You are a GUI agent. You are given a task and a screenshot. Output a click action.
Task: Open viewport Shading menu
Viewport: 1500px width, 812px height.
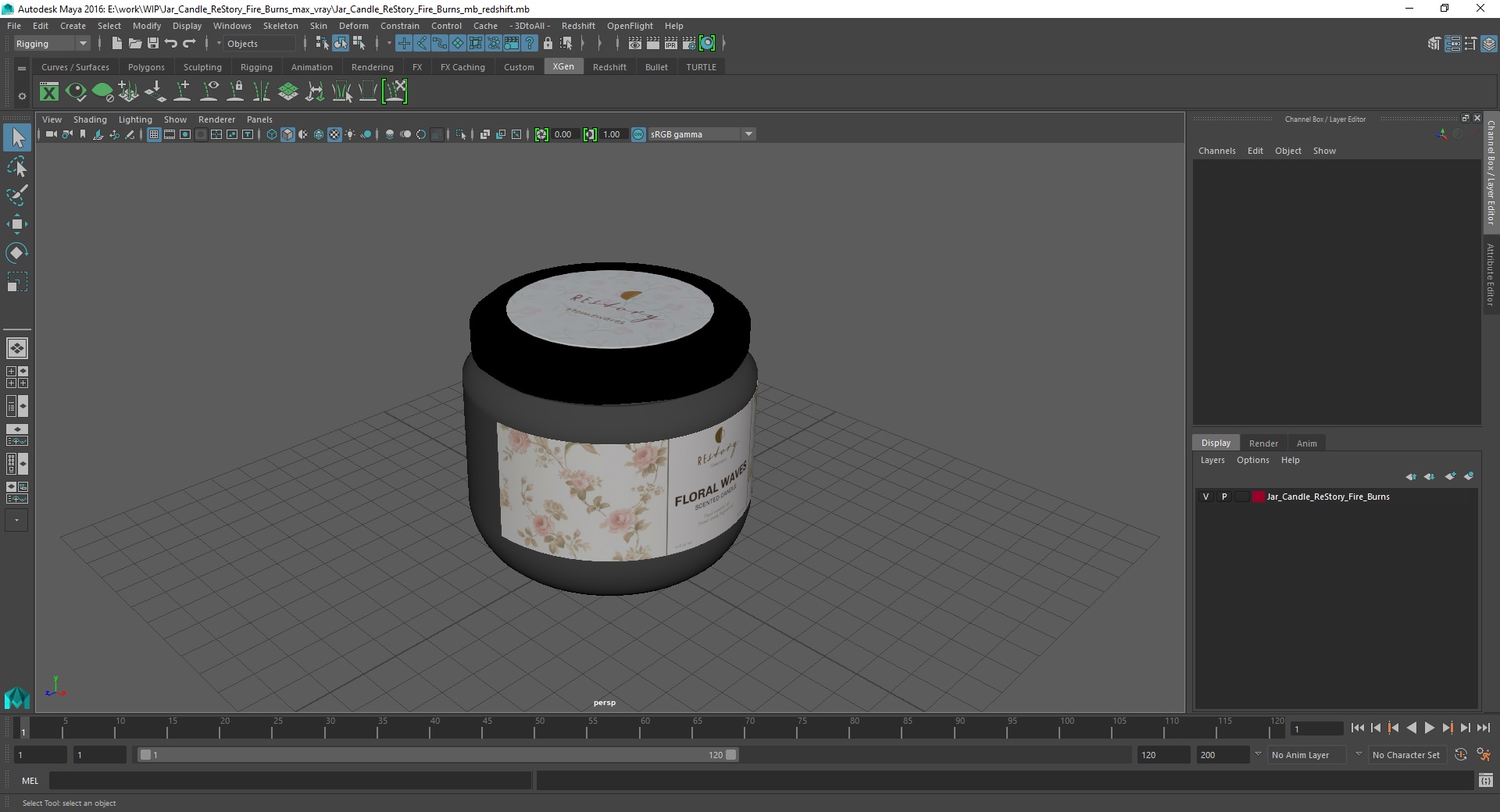click(90, 119)
